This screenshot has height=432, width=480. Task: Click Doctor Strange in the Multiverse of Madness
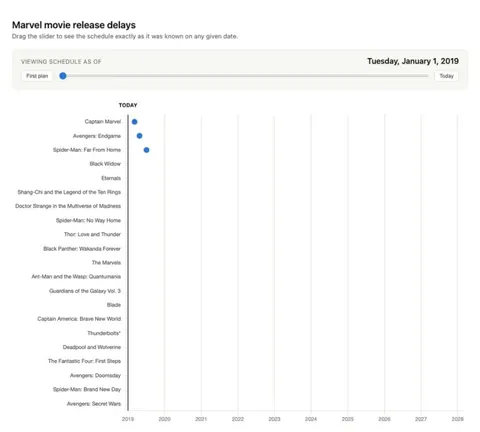(68, 206)
